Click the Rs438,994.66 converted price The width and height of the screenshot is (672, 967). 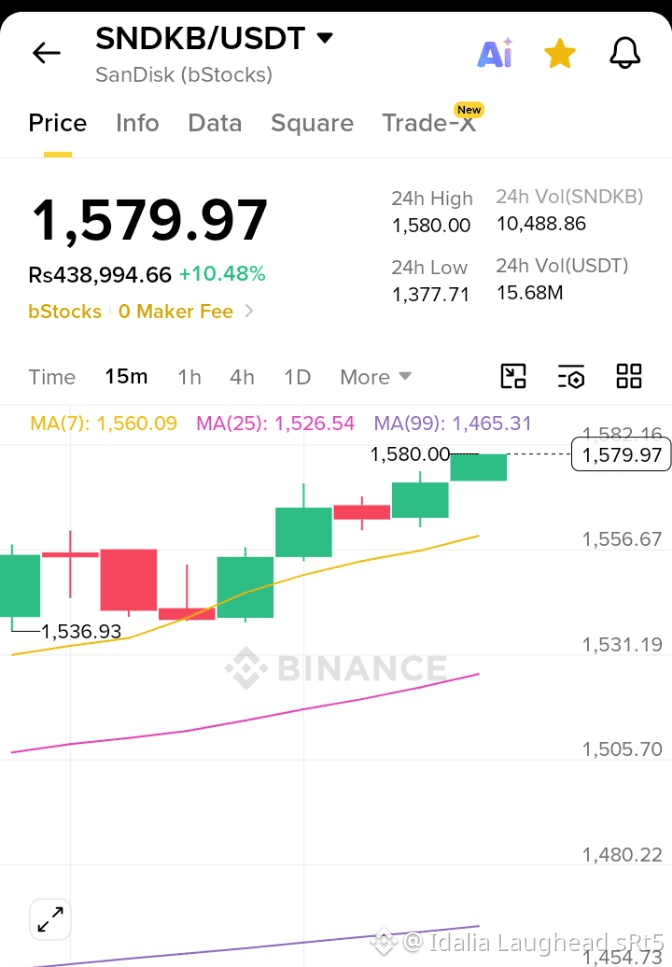(x=100, y=274)
